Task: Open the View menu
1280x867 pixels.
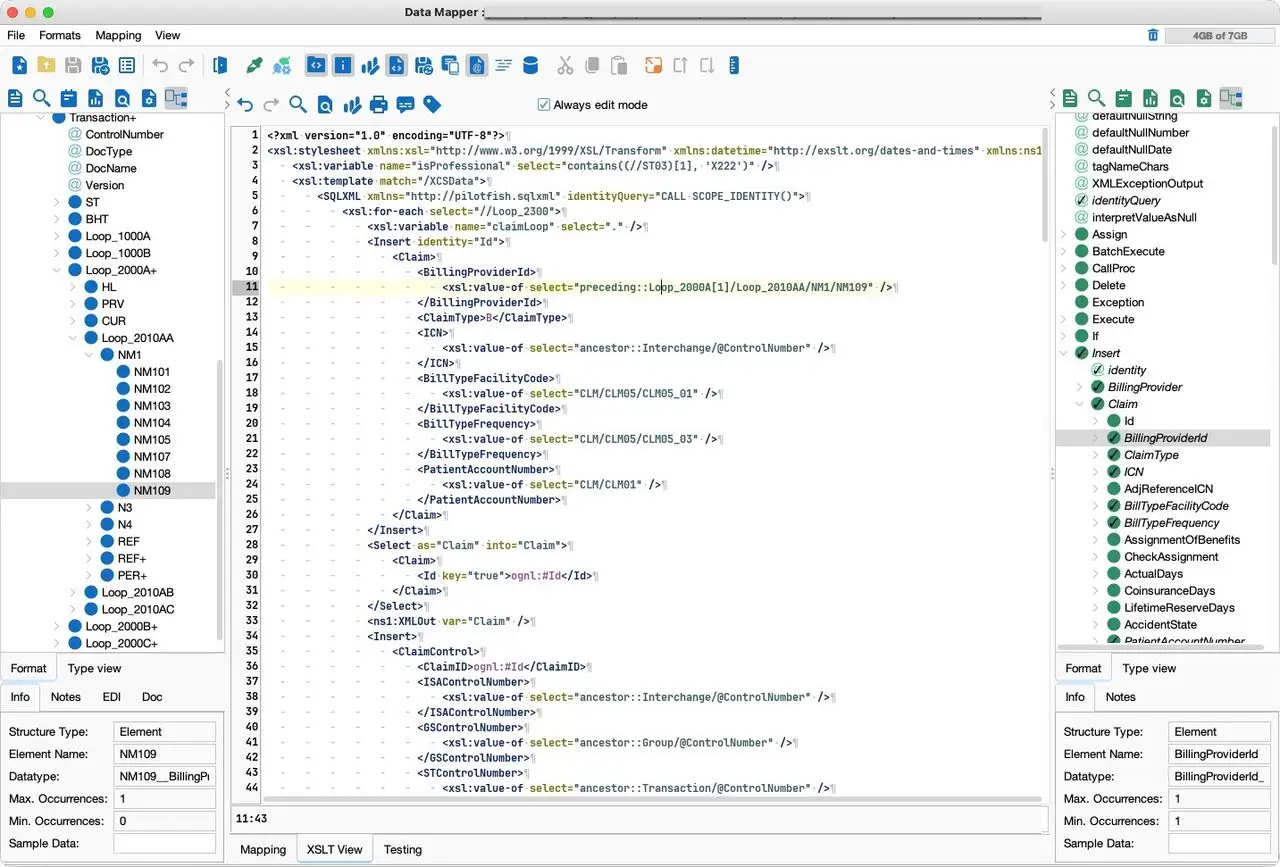Action: click(x=168, y=35)
